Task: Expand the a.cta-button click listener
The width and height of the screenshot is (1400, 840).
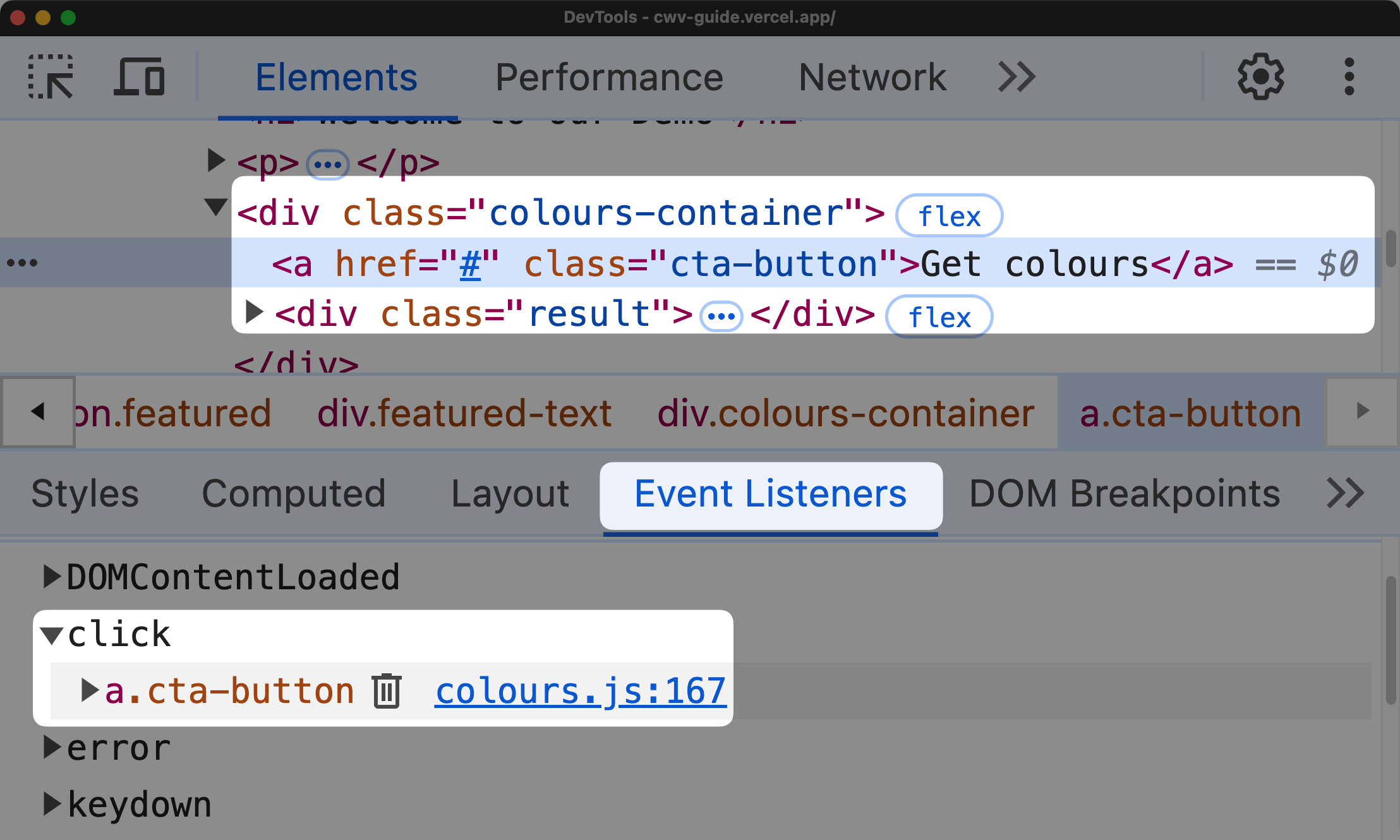Action: coord(87,690)
